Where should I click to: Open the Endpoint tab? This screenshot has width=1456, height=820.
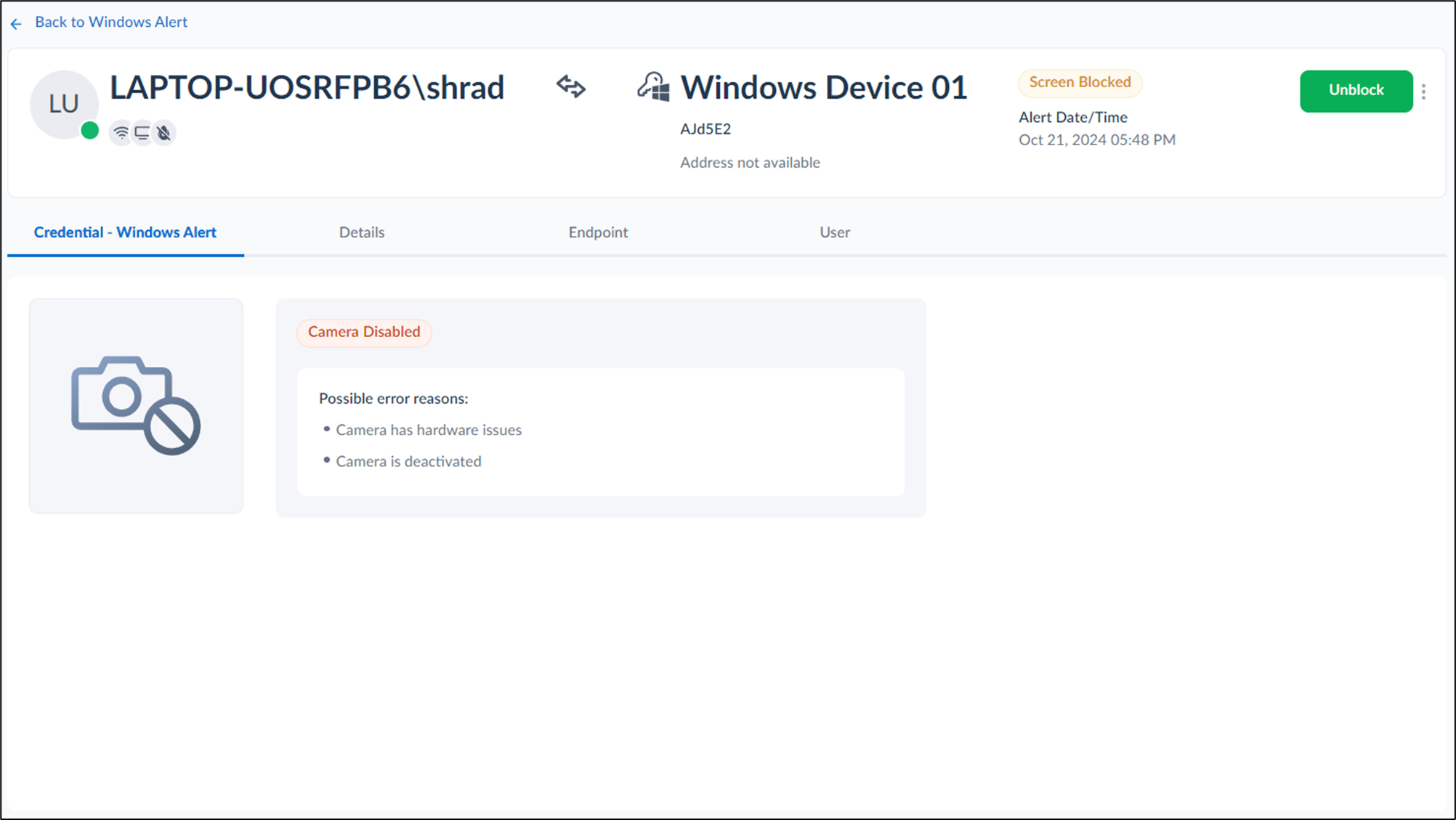[x=598, y=232]
